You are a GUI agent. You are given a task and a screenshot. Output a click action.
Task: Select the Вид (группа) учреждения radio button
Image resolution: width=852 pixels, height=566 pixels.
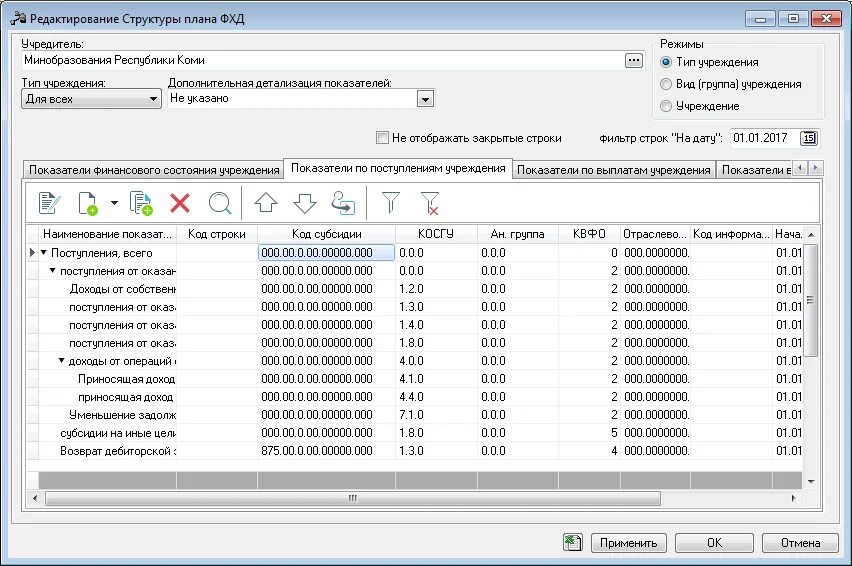pos(666,84)
